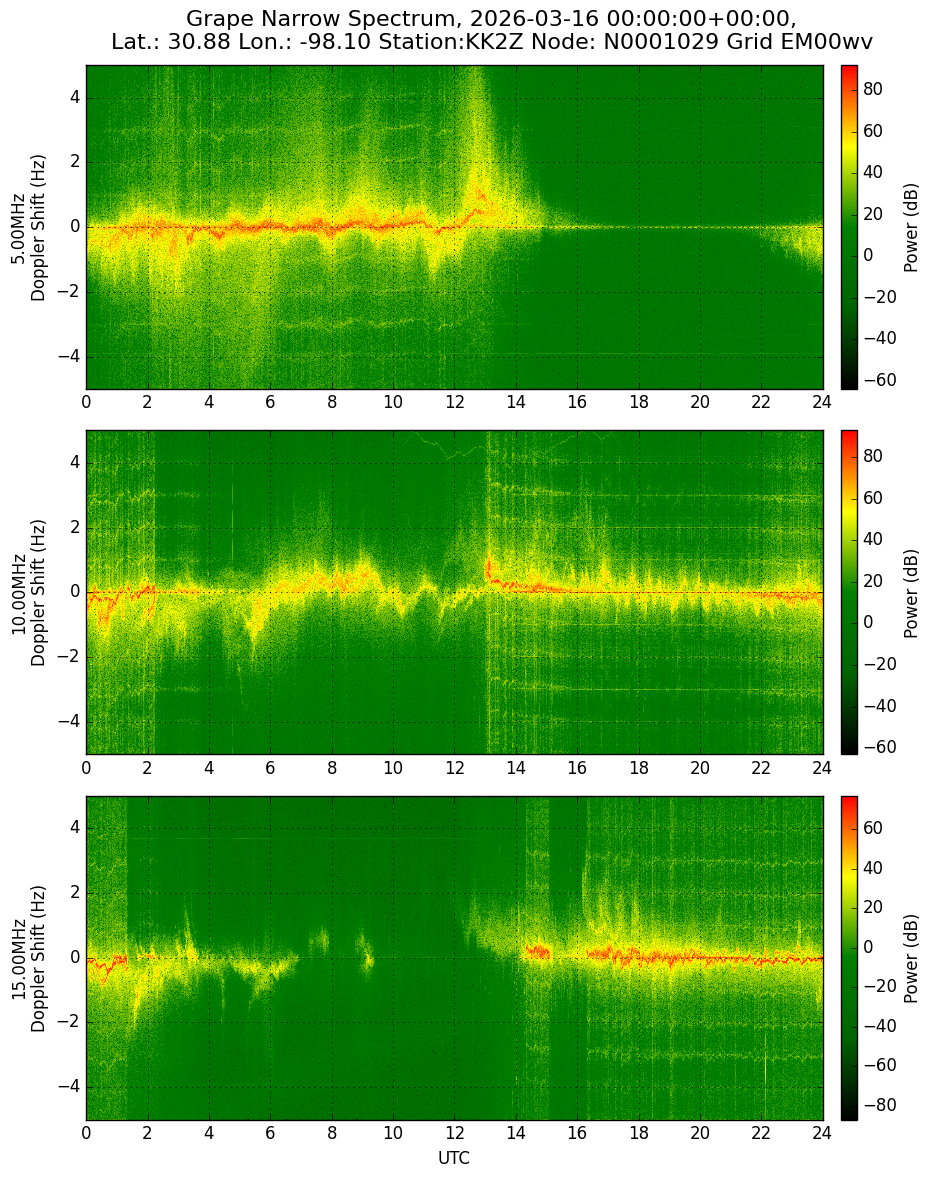This screenshot has width=932, height=1178.
Task: Click the 16 UTC tick under the middle plot
Action: (577, 768)
